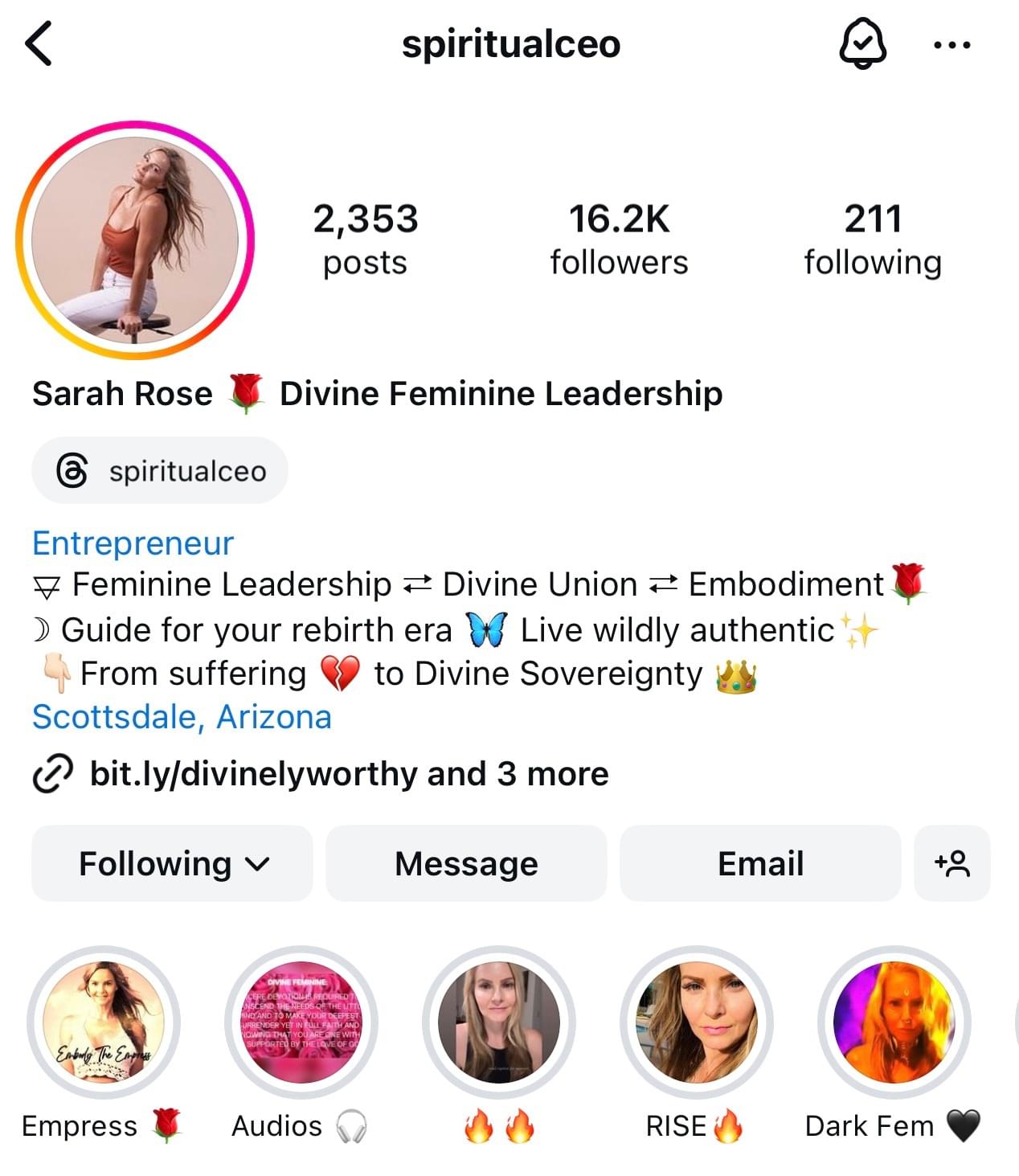
Task: View the profile picture story ring
Action: 135,240
